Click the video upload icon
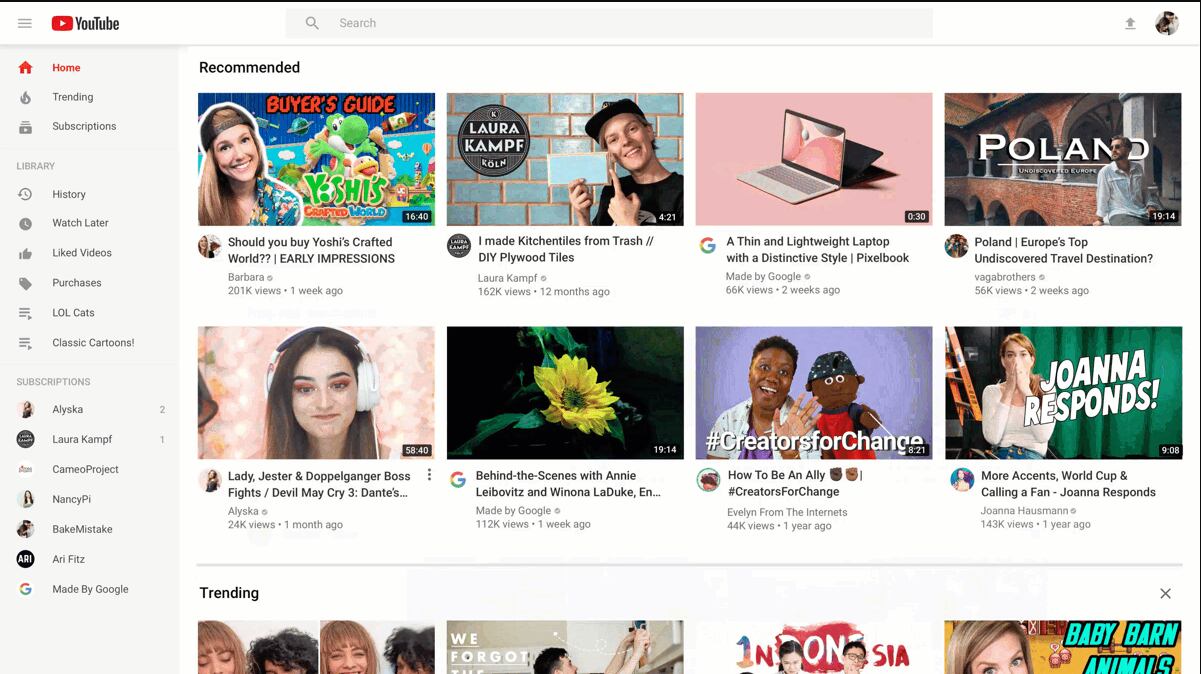The image size is (1201, 674). click(x=1129, y=22)
